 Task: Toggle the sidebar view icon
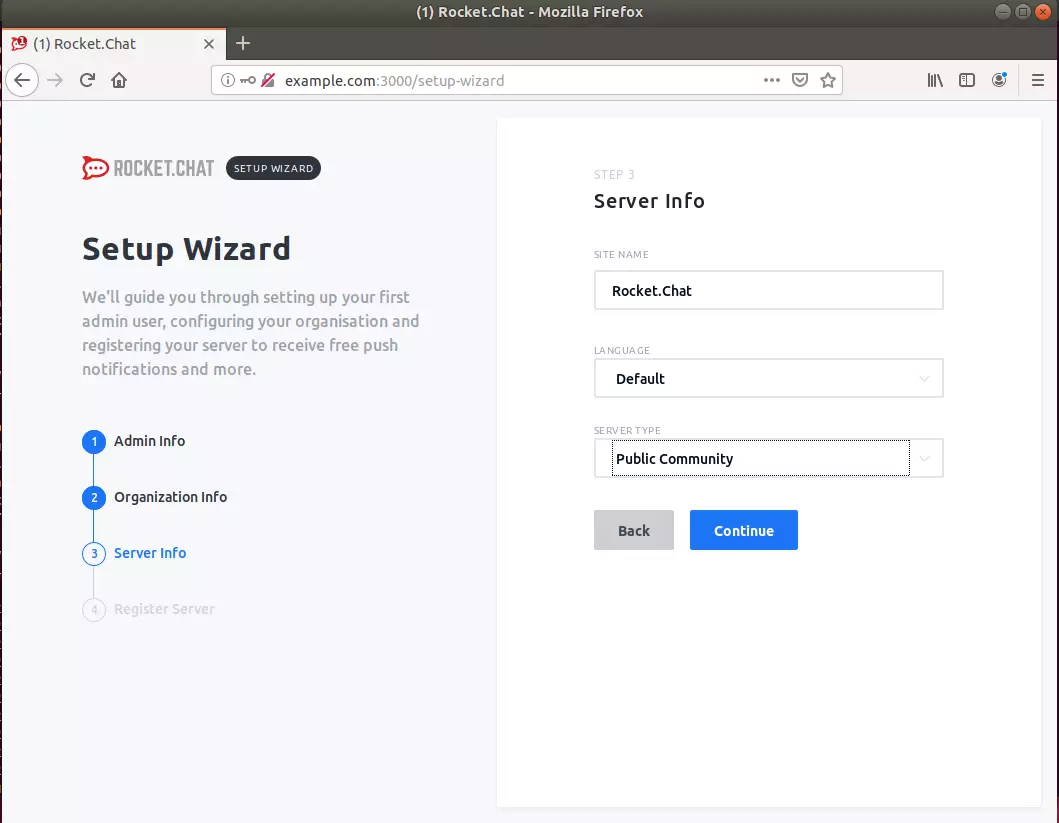(x=967, y=80)
